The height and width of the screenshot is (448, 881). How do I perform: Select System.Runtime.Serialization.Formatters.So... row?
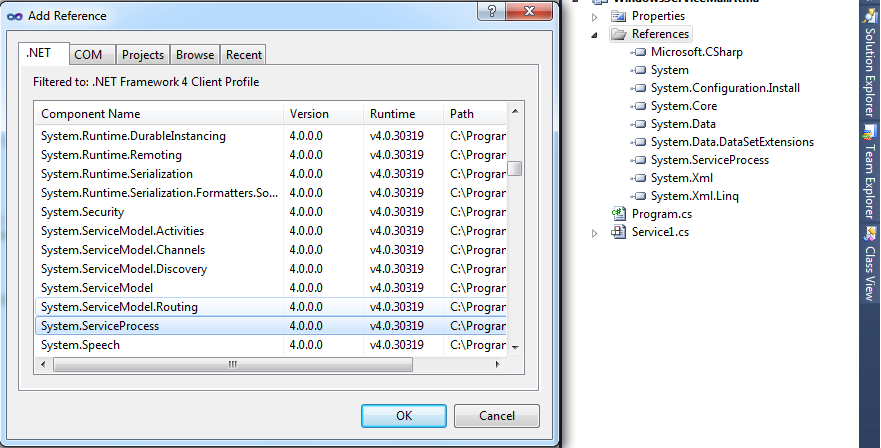pos(270,193)
